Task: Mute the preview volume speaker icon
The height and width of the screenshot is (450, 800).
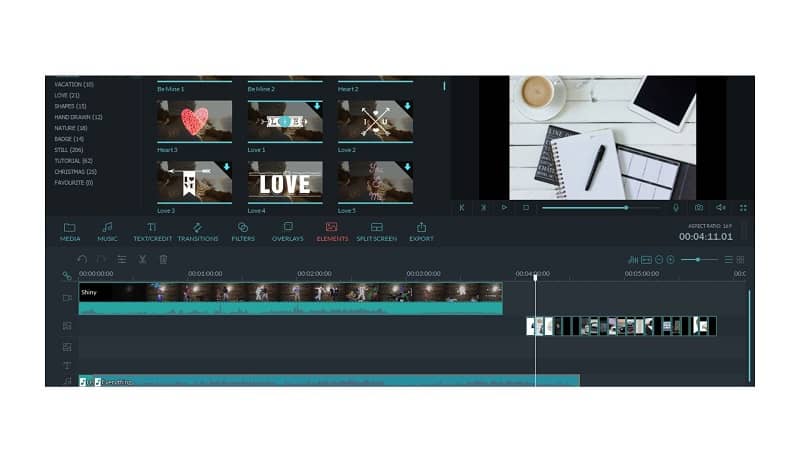Action: pyautogui.click(x=721, y=208)
